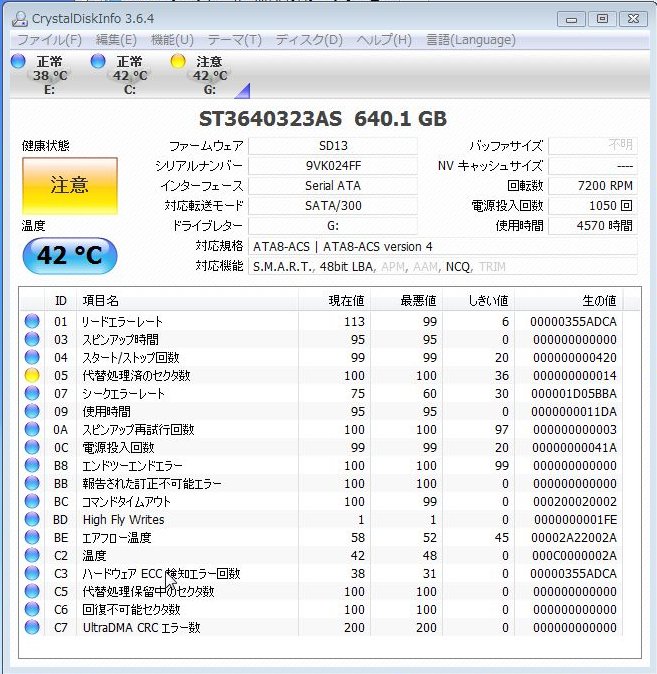Click status orb for 0A スピンアップ再試行回数
657x674 pixels.
pos(32,429)
